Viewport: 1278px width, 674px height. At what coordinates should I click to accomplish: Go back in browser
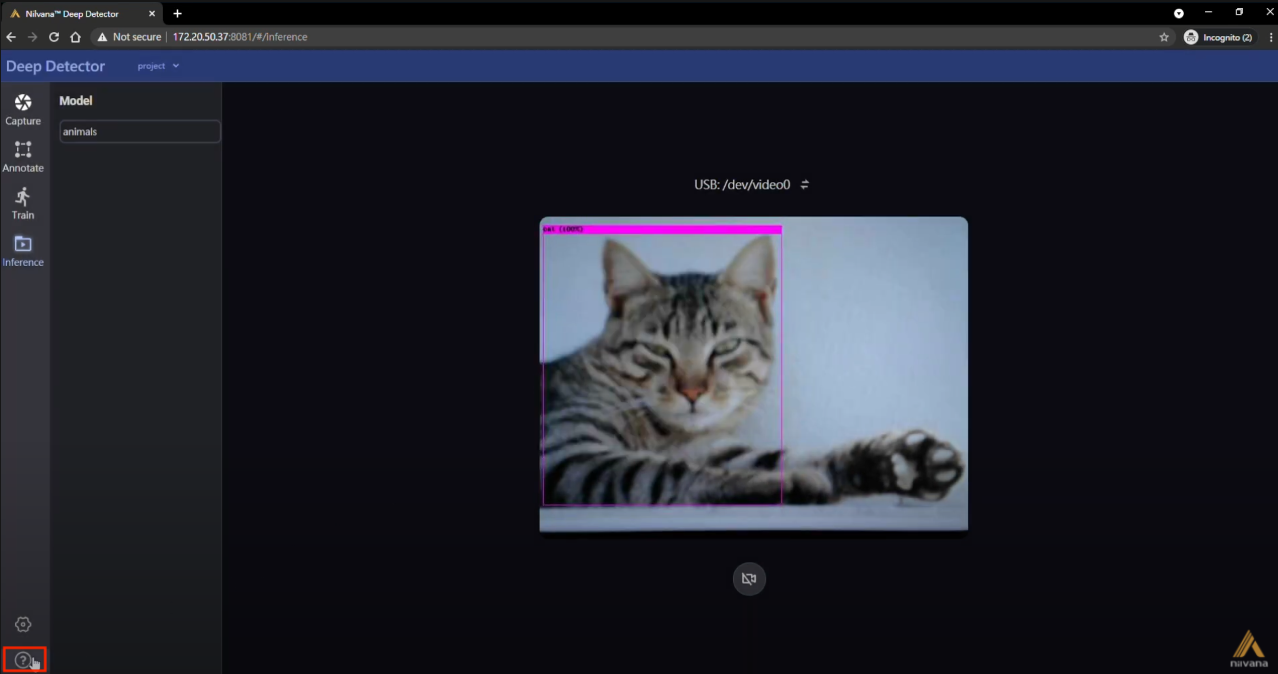click(11, 37)
